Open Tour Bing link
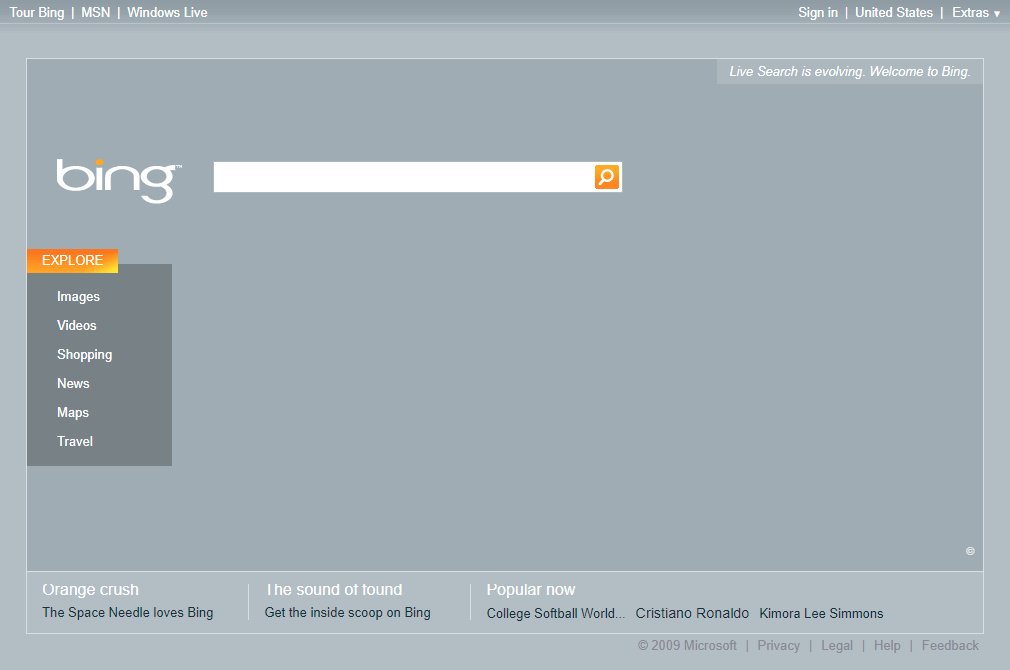Image resolution: width=1010 pixels, height=670 pixels. (37, 12)
